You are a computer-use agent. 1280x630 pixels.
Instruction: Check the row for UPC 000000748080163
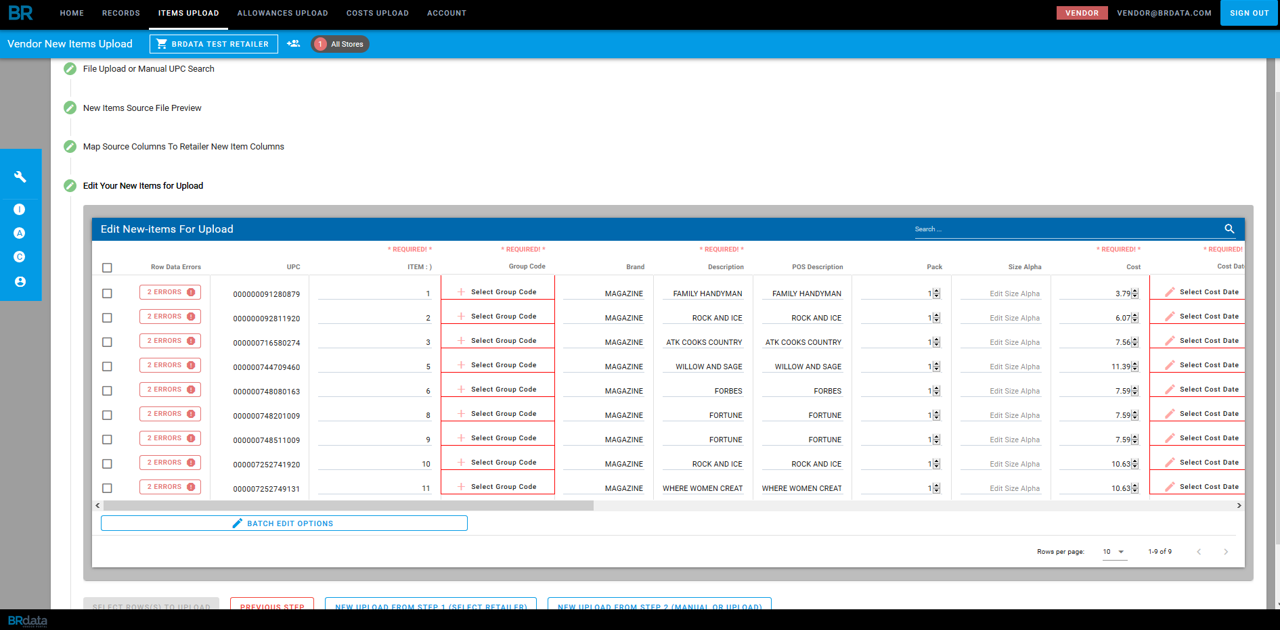(x=107, y=391)
